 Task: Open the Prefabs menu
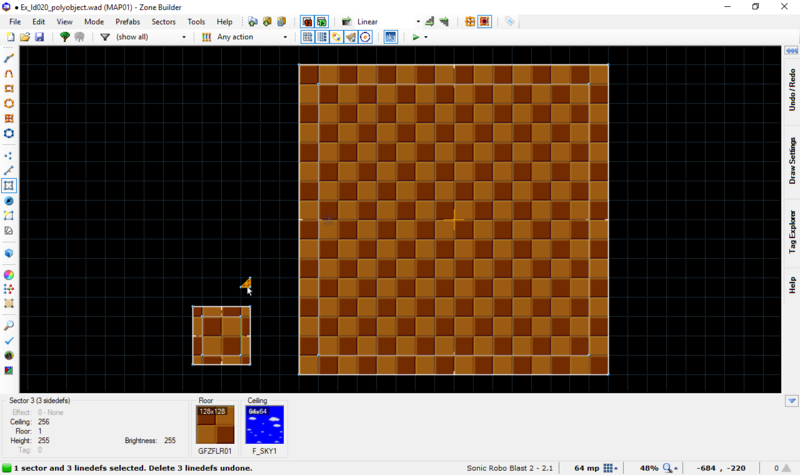tap(127, 21)
